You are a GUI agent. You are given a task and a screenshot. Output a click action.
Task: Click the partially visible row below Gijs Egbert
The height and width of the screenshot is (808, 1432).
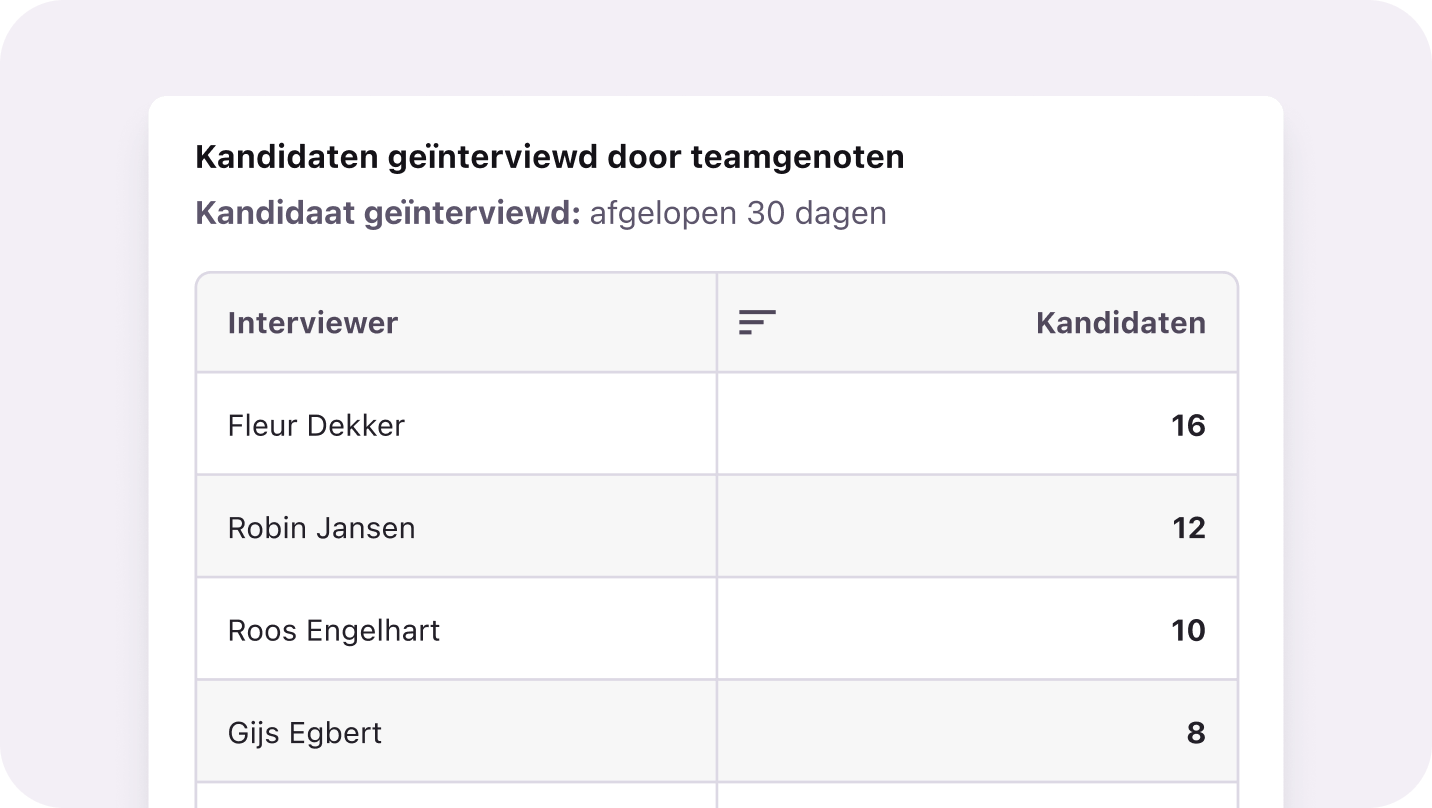456,796
